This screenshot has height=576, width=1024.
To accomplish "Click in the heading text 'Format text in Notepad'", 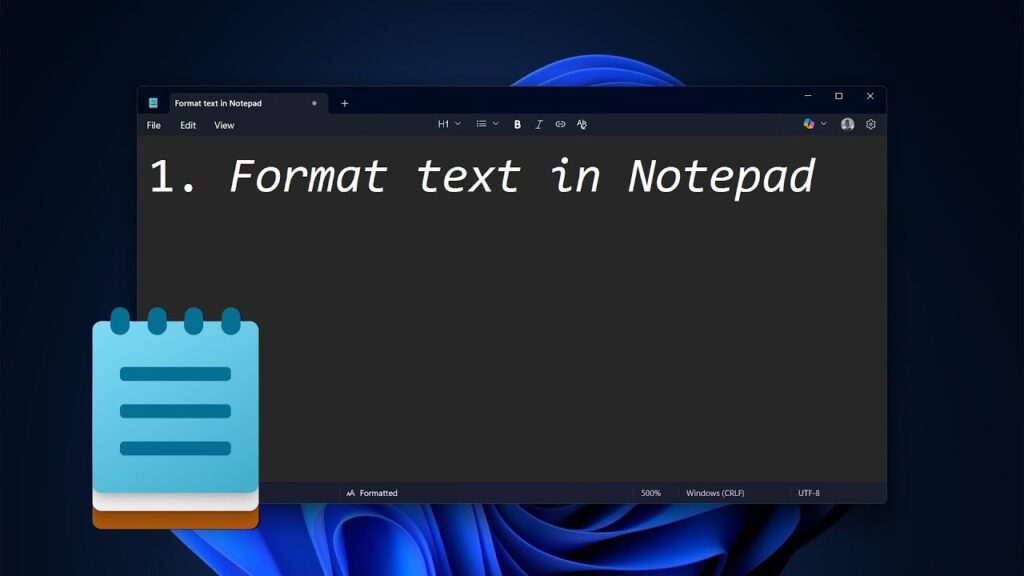I will 520,177.
